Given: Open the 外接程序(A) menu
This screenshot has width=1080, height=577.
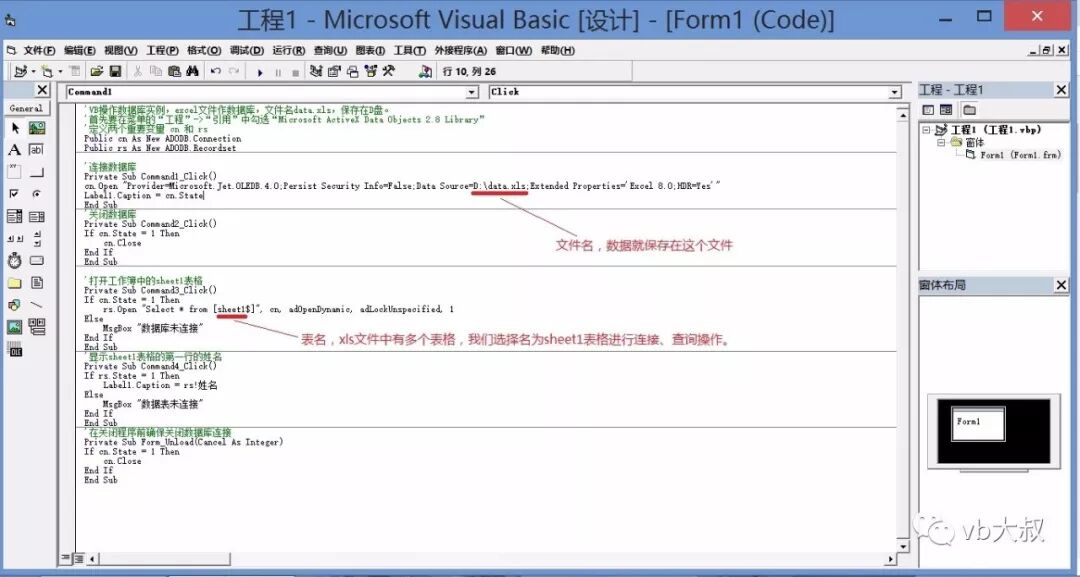Looking at the screenshot, I should coord(461,50).
